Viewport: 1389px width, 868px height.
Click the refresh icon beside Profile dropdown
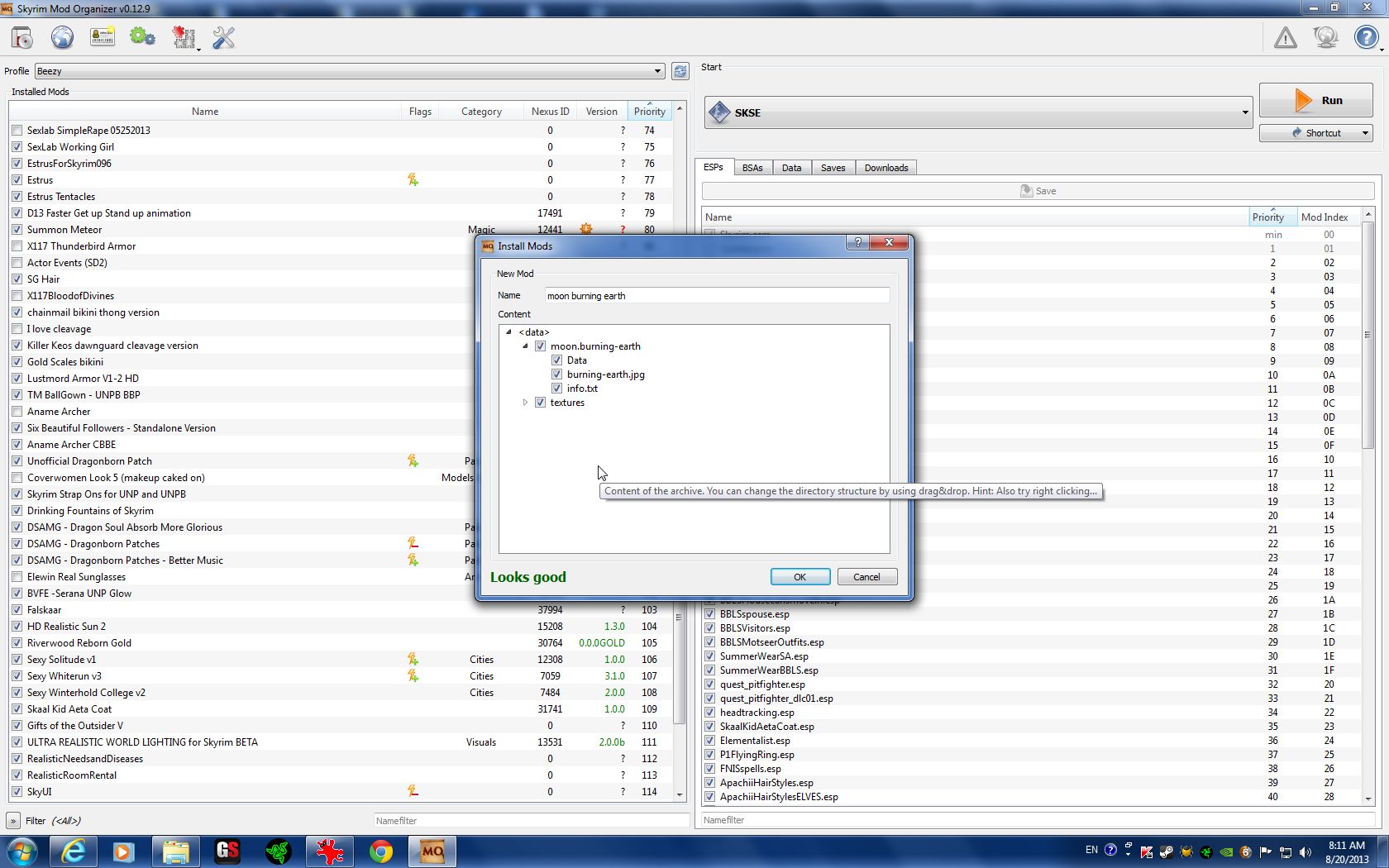pos(680,71)
